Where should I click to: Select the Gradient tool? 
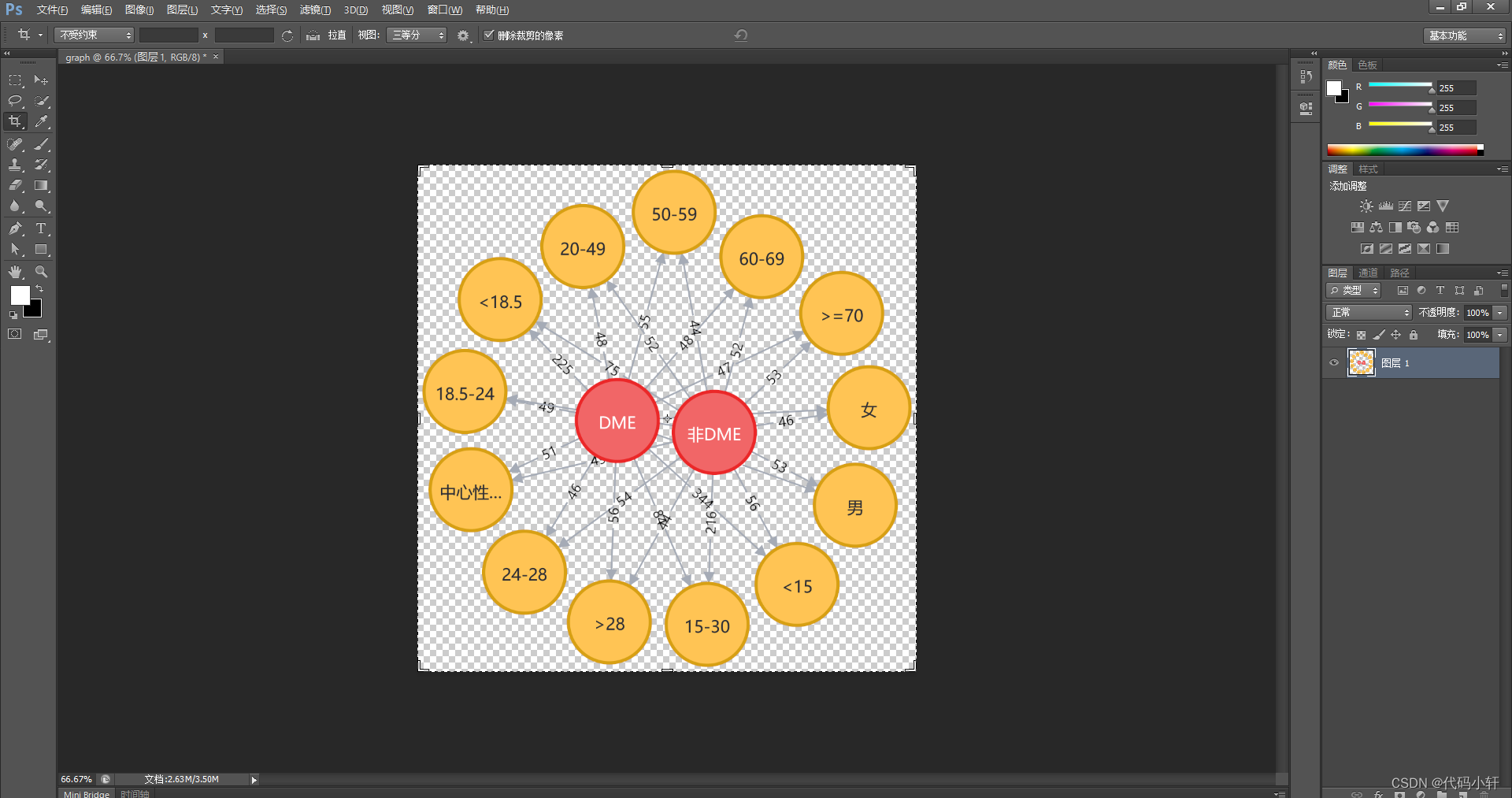coord(41,185)
